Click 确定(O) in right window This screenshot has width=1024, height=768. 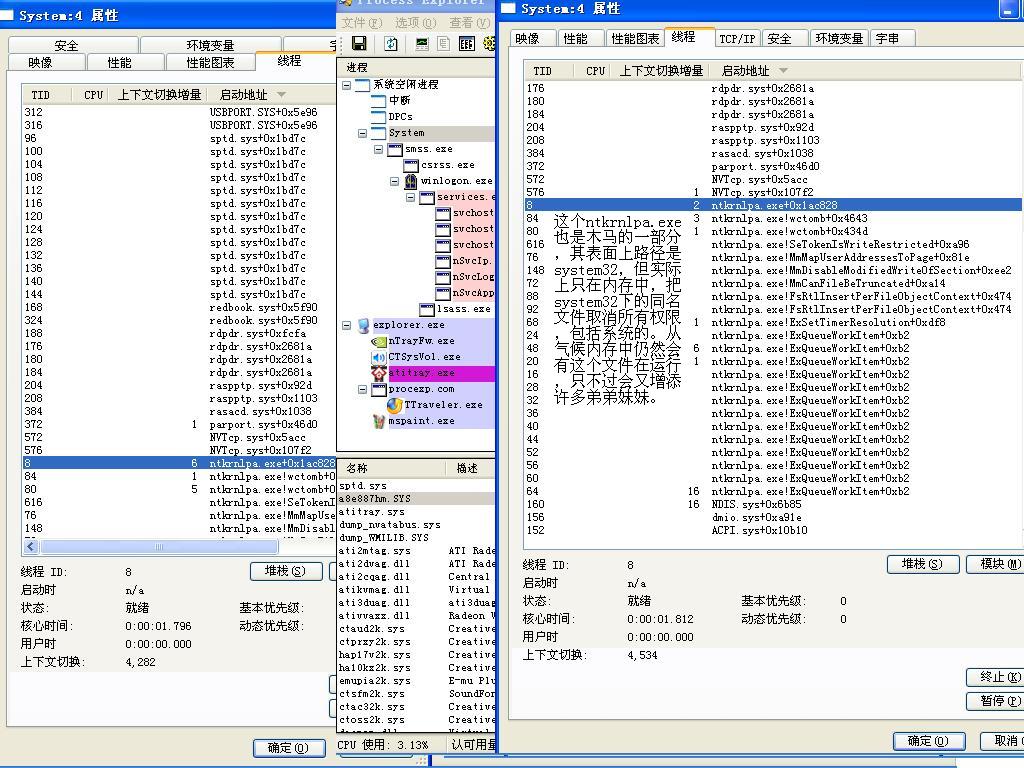click(929, 741)
